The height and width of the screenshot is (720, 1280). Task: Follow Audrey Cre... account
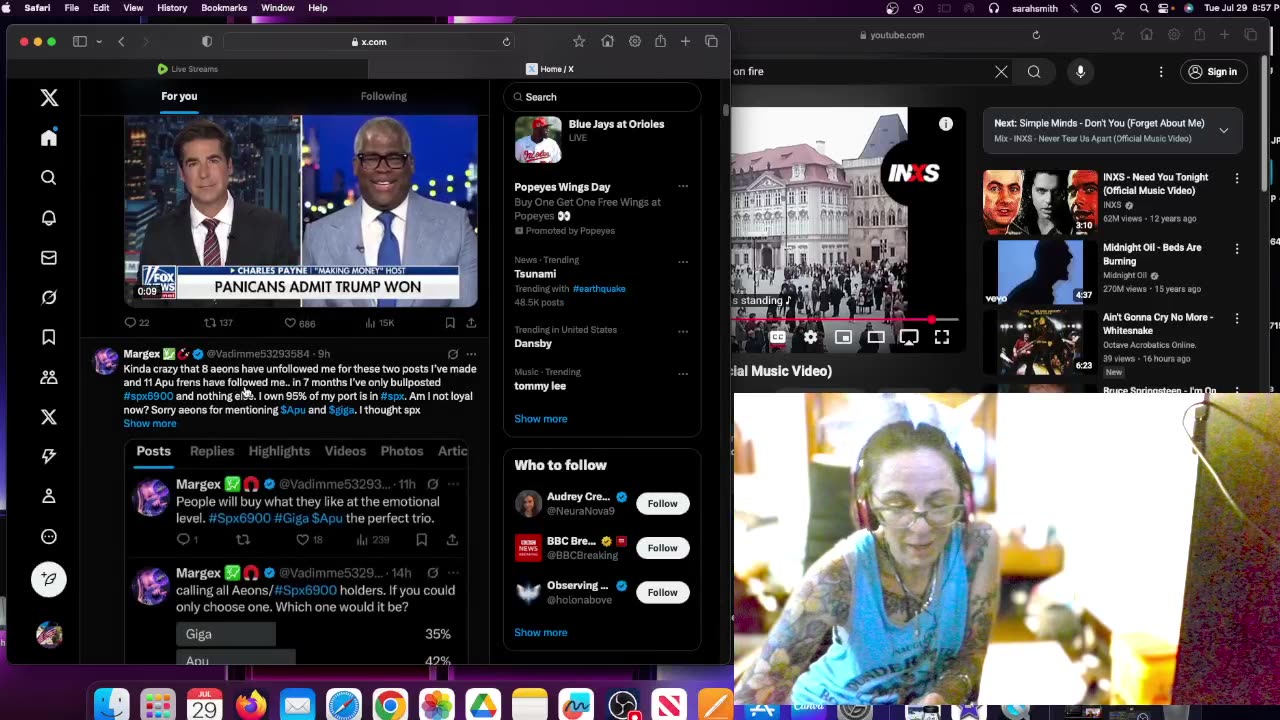tap(662, 504)
